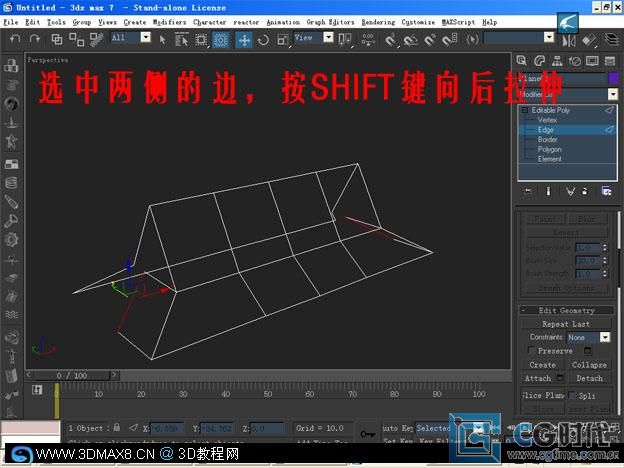
Task: Enable the Split checkbox
Action: point(572,395)
